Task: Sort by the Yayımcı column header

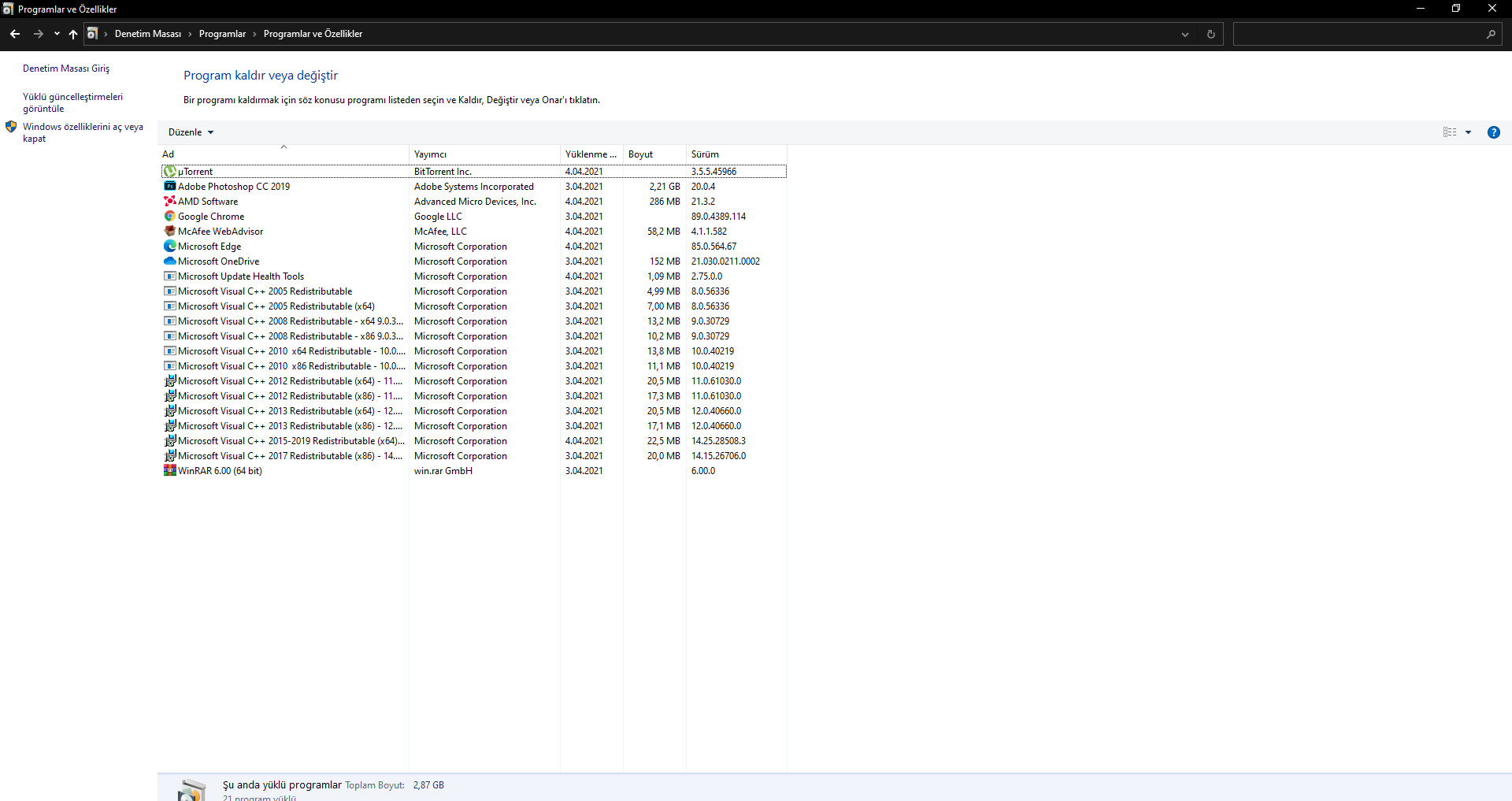Action: pos(484,154)
